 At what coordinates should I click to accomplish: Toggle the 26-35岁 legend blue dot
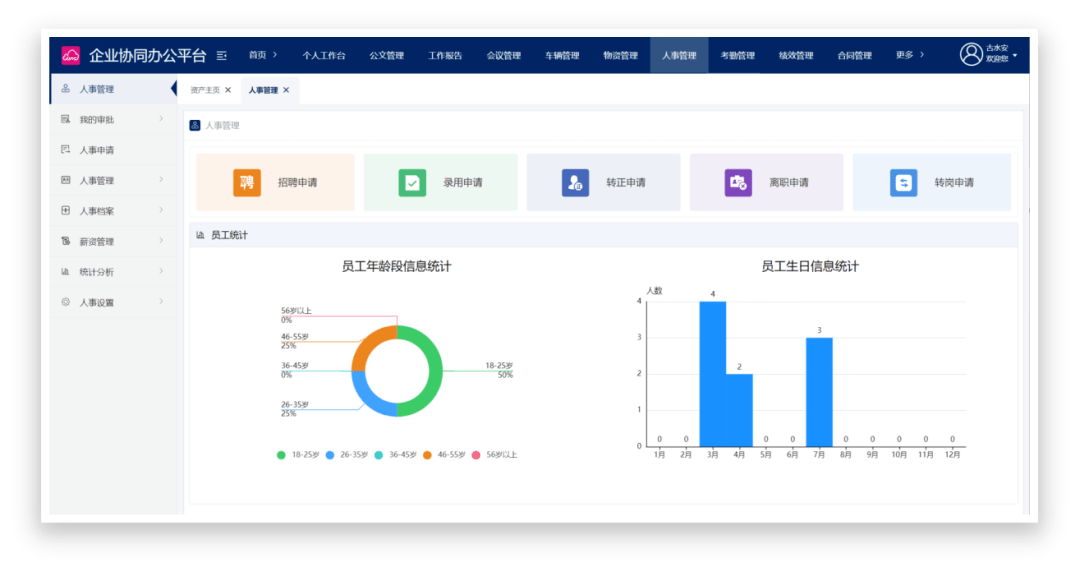pos(330,456)
